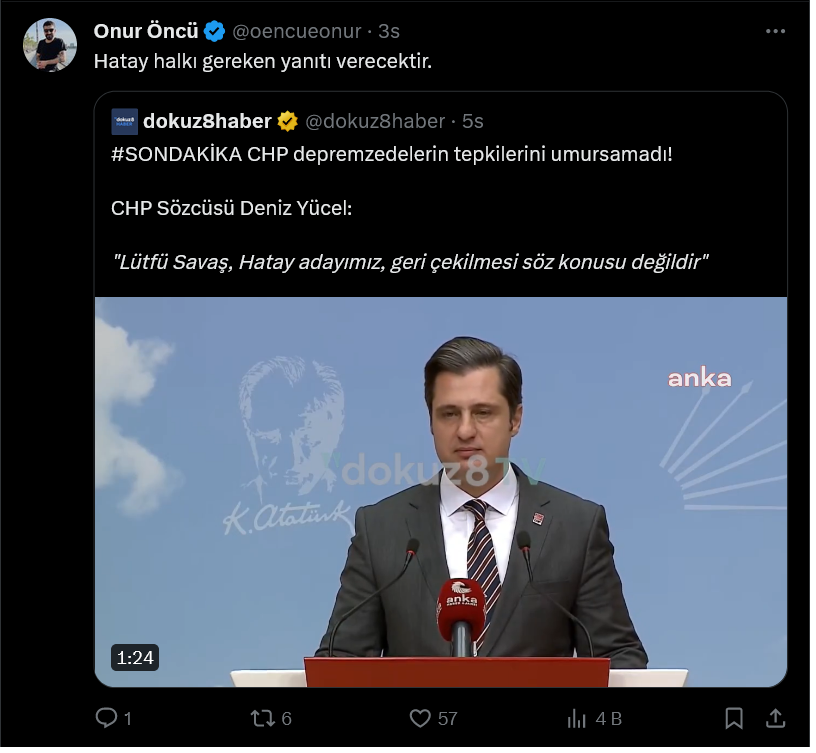Viewport: 816px width, 753px height.
Task: Open dokuz8haber's small avatar logo
Action: [125, 122]
